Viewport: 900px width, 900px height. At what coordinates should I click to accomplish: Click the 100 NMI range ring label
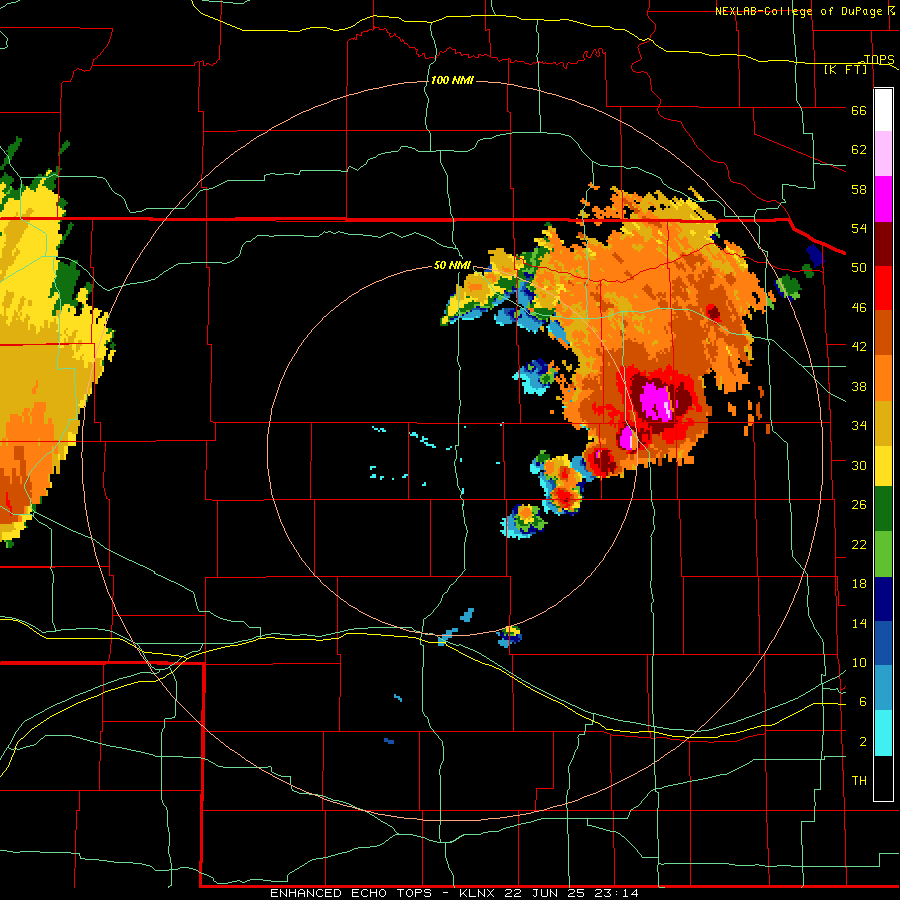pyautogui.click(x=452, y=80)
